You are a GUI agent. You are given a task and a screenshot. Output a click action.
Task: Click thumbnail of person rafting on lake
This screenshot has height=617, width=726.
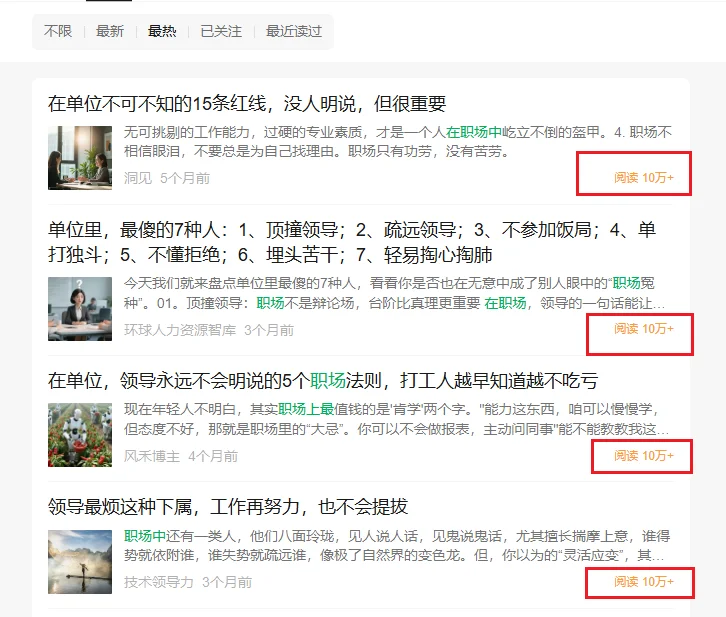pyautogui.click(x=80, y=561)
